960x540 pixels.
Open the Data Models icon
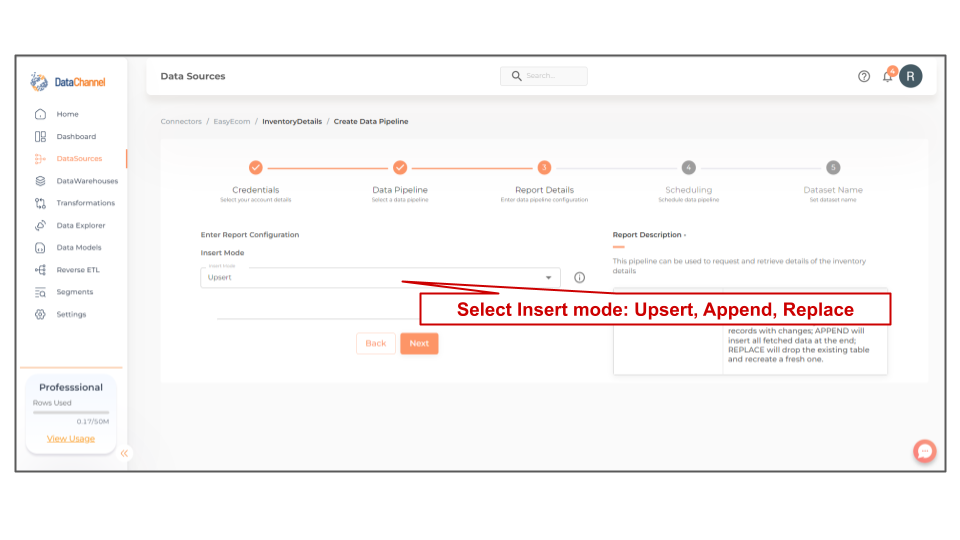coord(40,247)
